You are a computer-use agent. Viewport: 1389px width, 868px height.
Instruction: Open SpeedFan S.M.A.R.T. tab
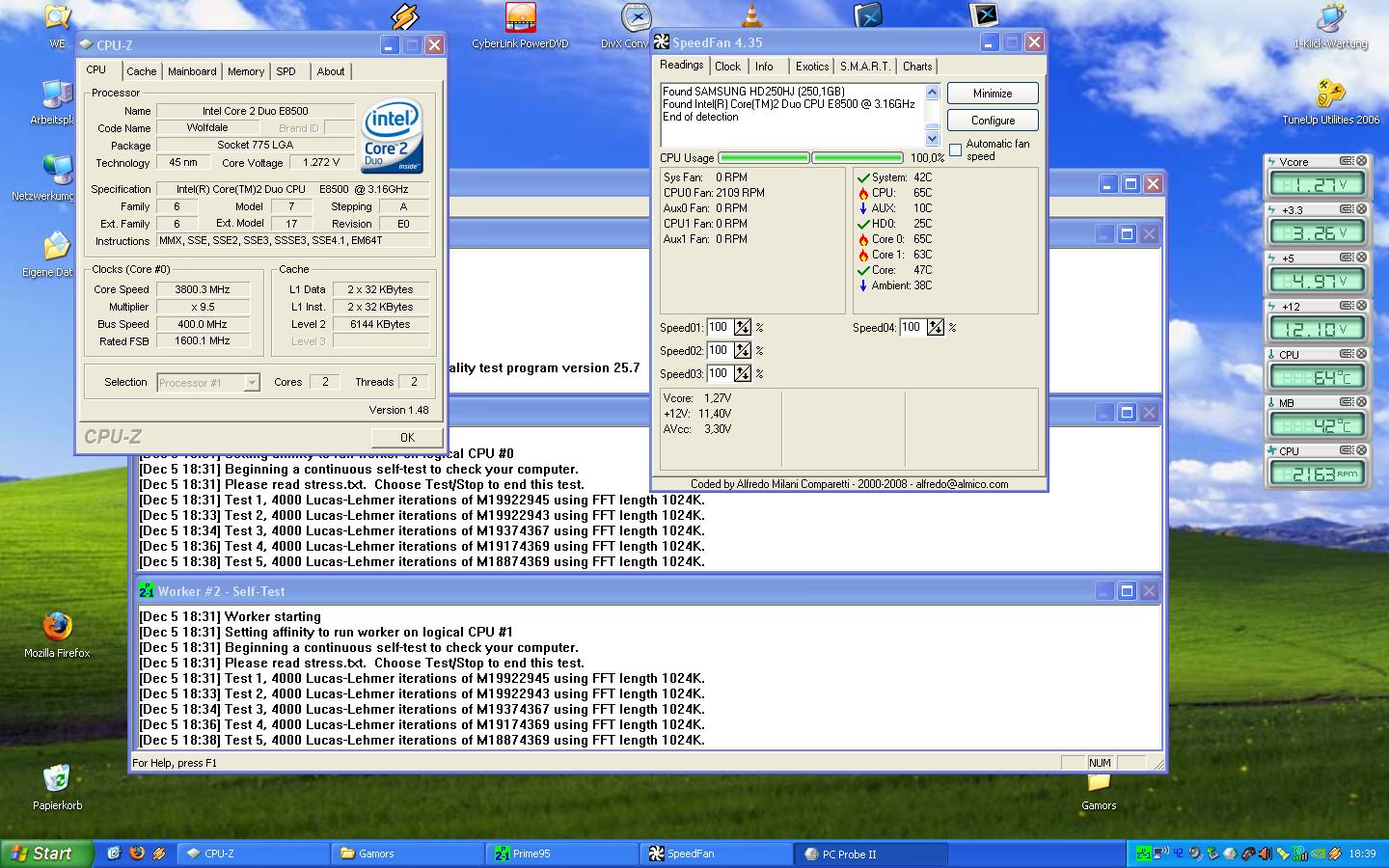pyautogui.click(x=865, y=67)
